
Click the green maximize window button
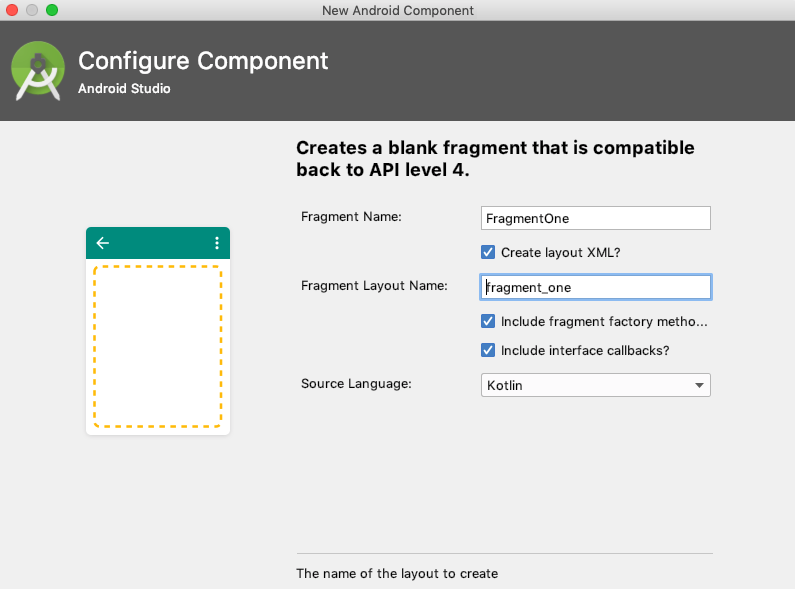click(52, 10)
